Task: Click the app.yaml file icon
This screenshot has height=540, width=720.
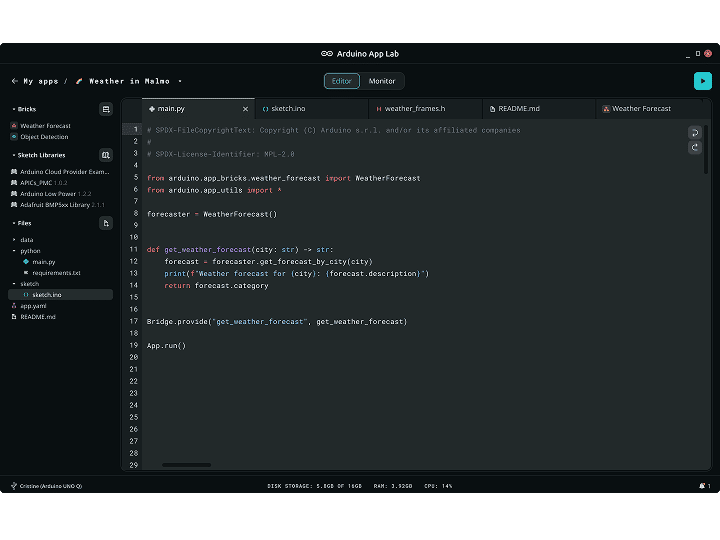Action: click(x=14, y=306)
